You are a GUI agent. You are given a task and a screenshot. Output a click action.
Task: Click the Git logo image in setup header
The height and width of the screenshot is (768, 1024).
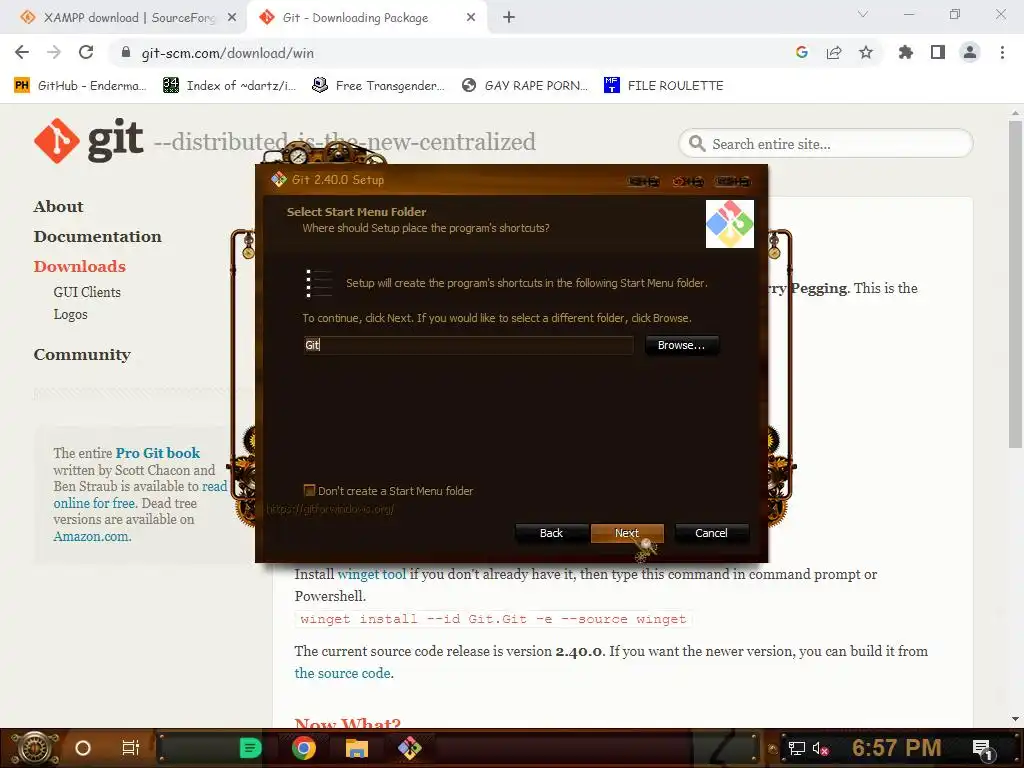coord(729,224)
